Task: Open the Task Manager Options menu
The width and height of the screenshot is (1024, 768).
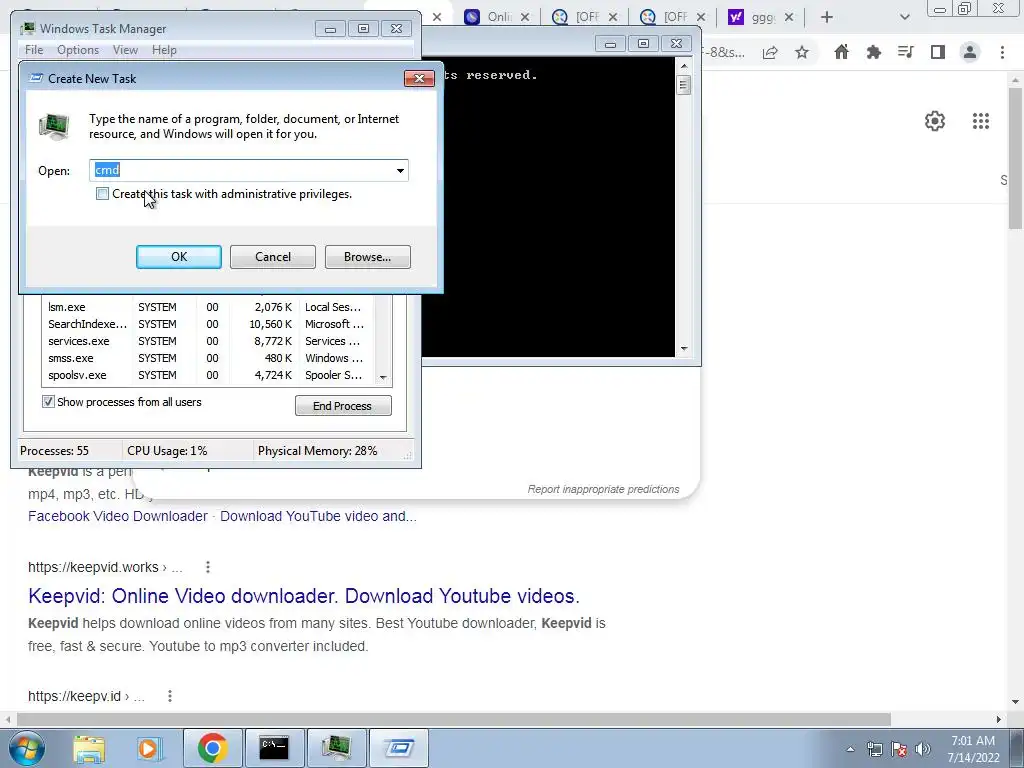Action: pyautogui.click(x=78, y=50)
